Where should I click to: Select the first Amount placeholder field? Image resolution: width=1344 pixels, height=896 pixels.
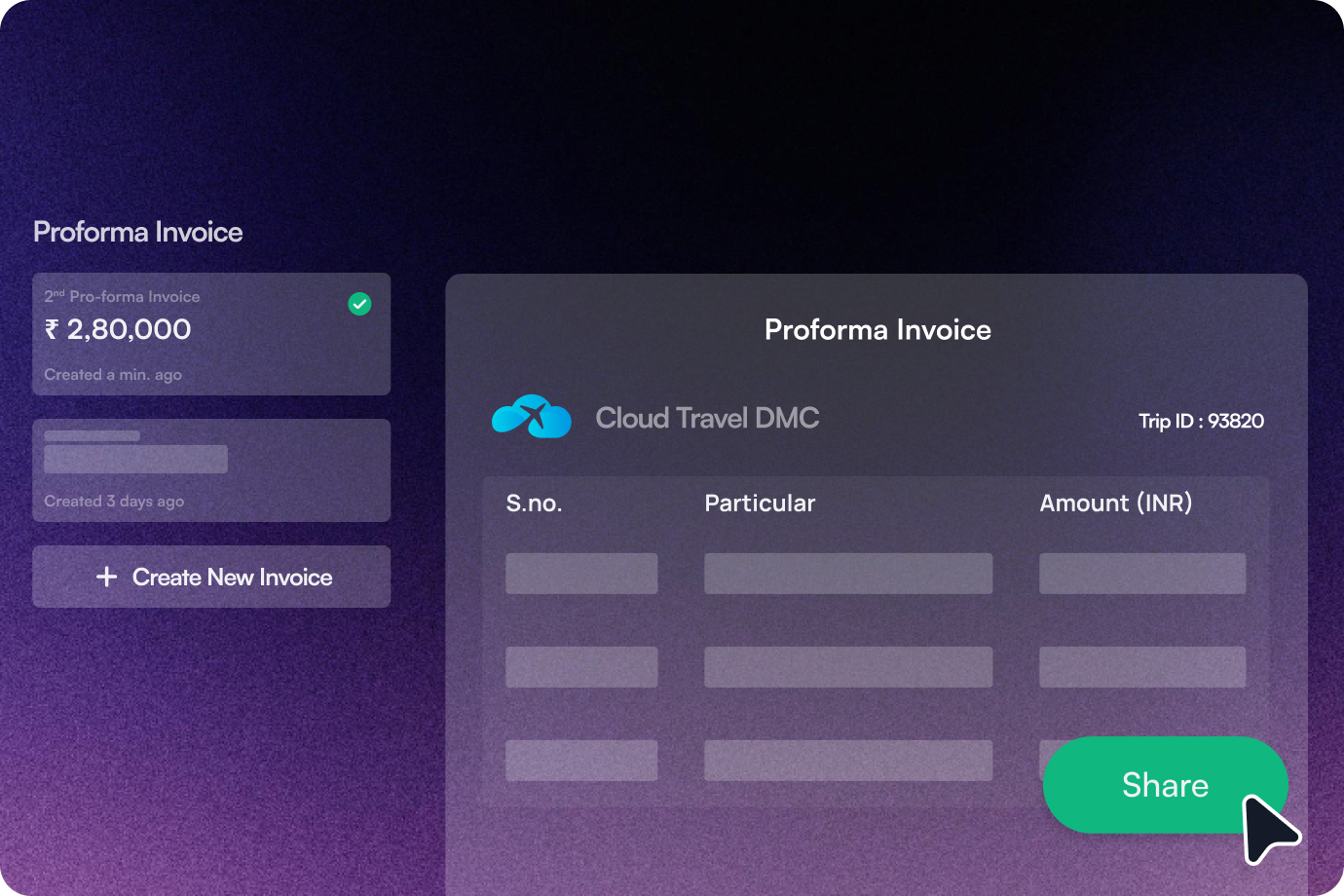click(1142, 574)
